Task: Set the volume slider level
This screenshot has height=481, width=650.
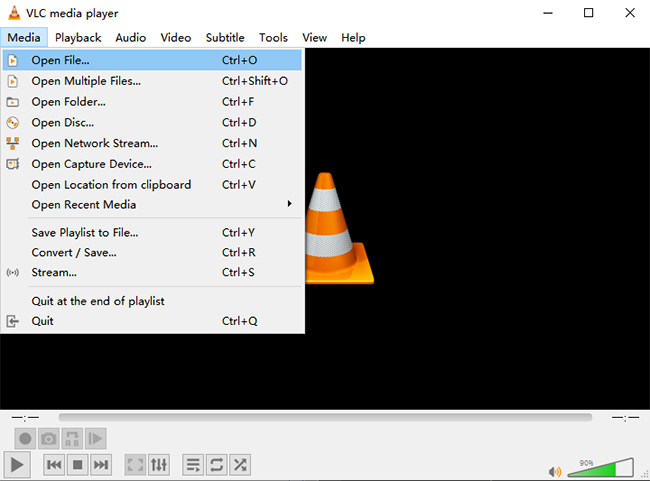Action: (600, 468)
